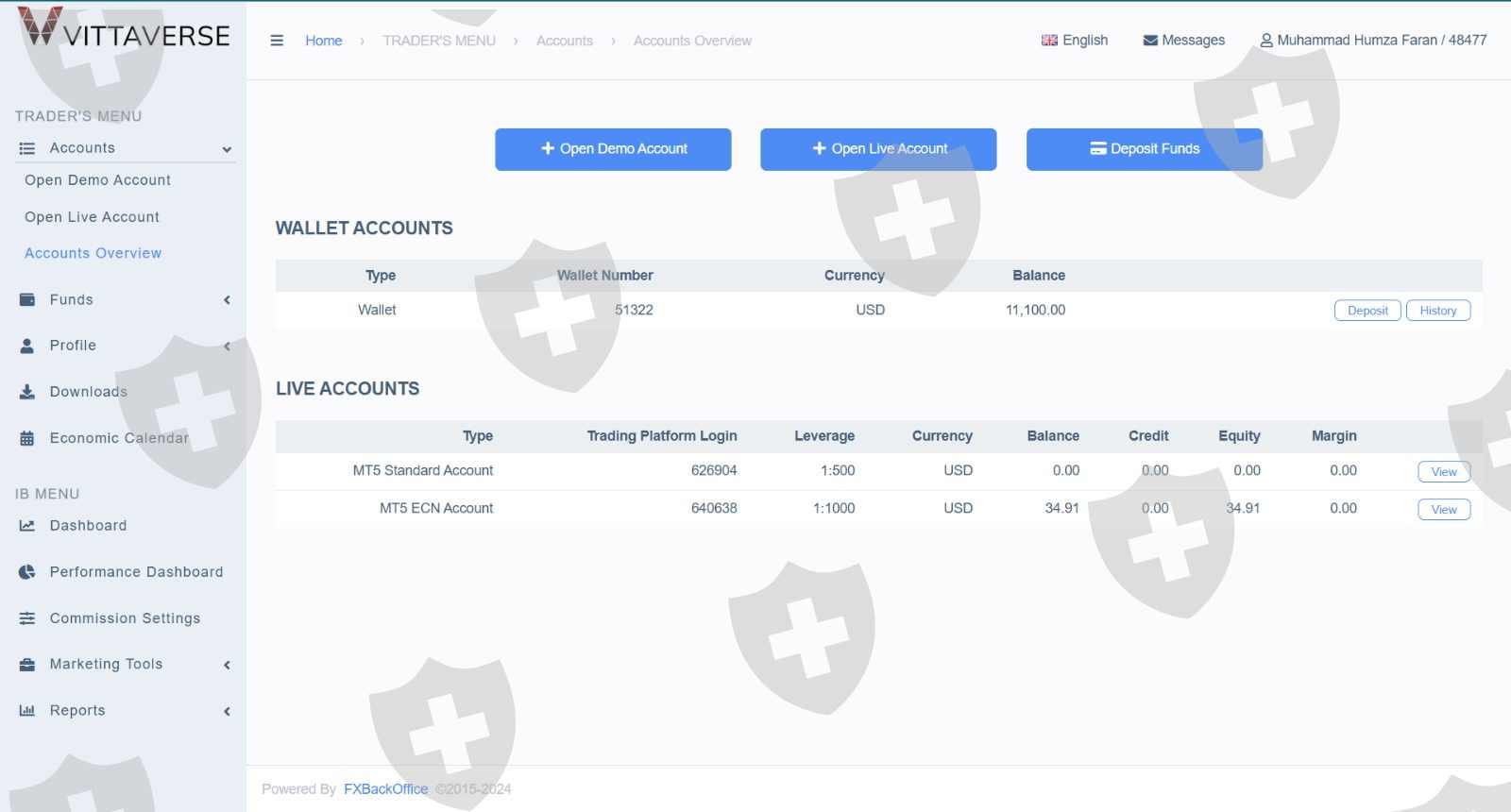This screenshot has height=812, width=1511.
Task: Click the Deposit Funds button
Action: (x=1145, y=149)
